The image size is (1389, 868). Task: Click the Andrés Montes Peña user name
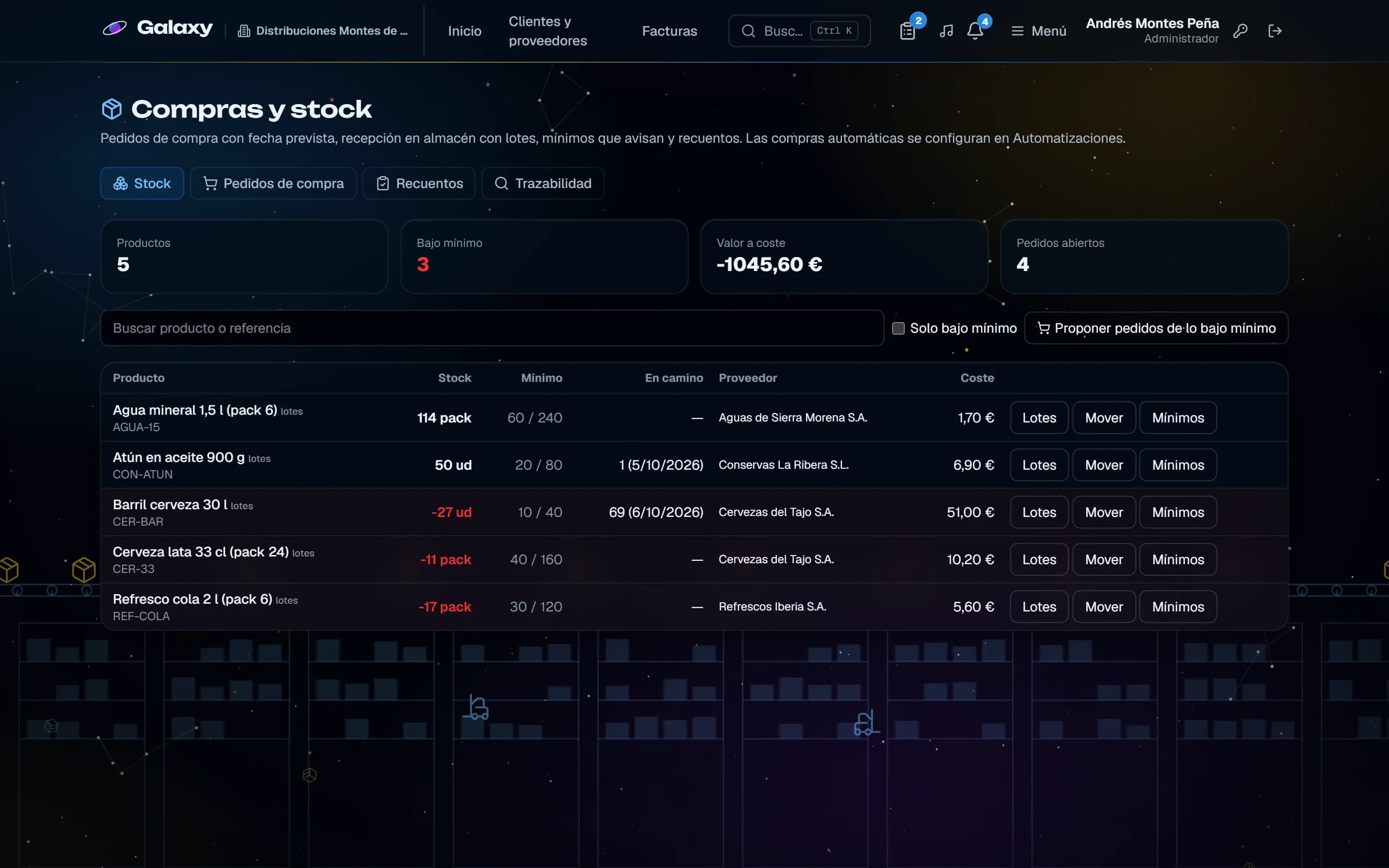point(1152,24)
